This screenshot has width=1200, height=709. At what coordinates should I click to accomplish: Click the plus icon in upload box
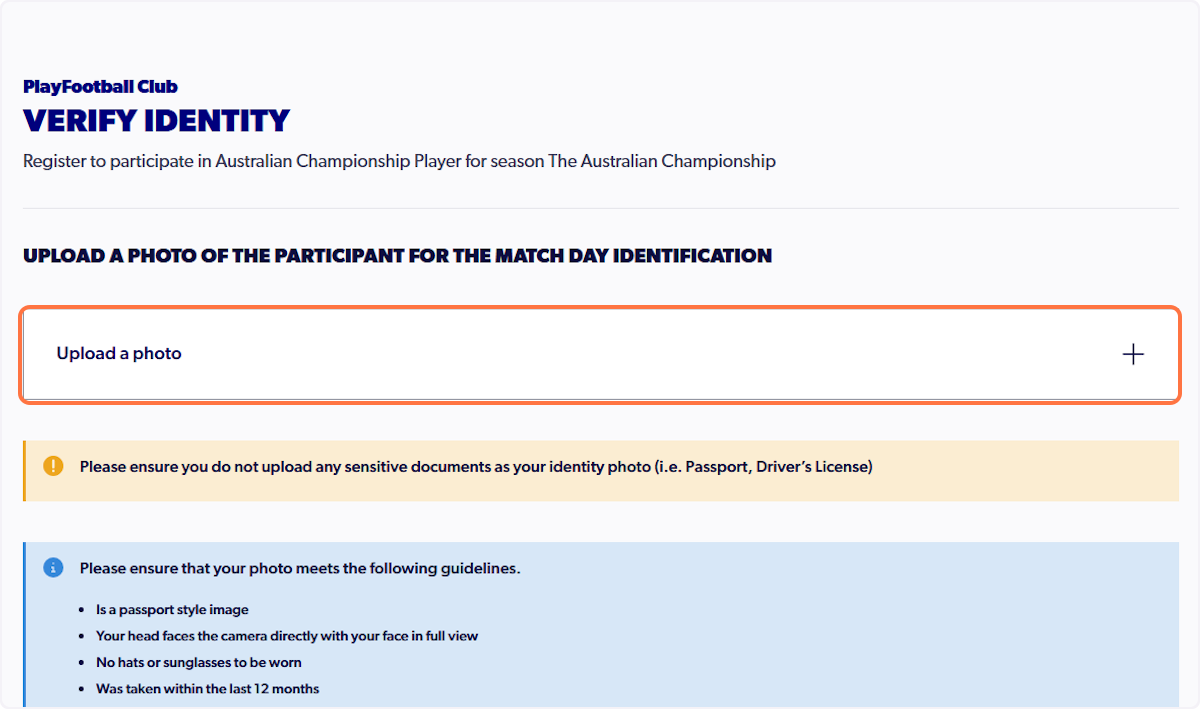(x=1133, y=354)
